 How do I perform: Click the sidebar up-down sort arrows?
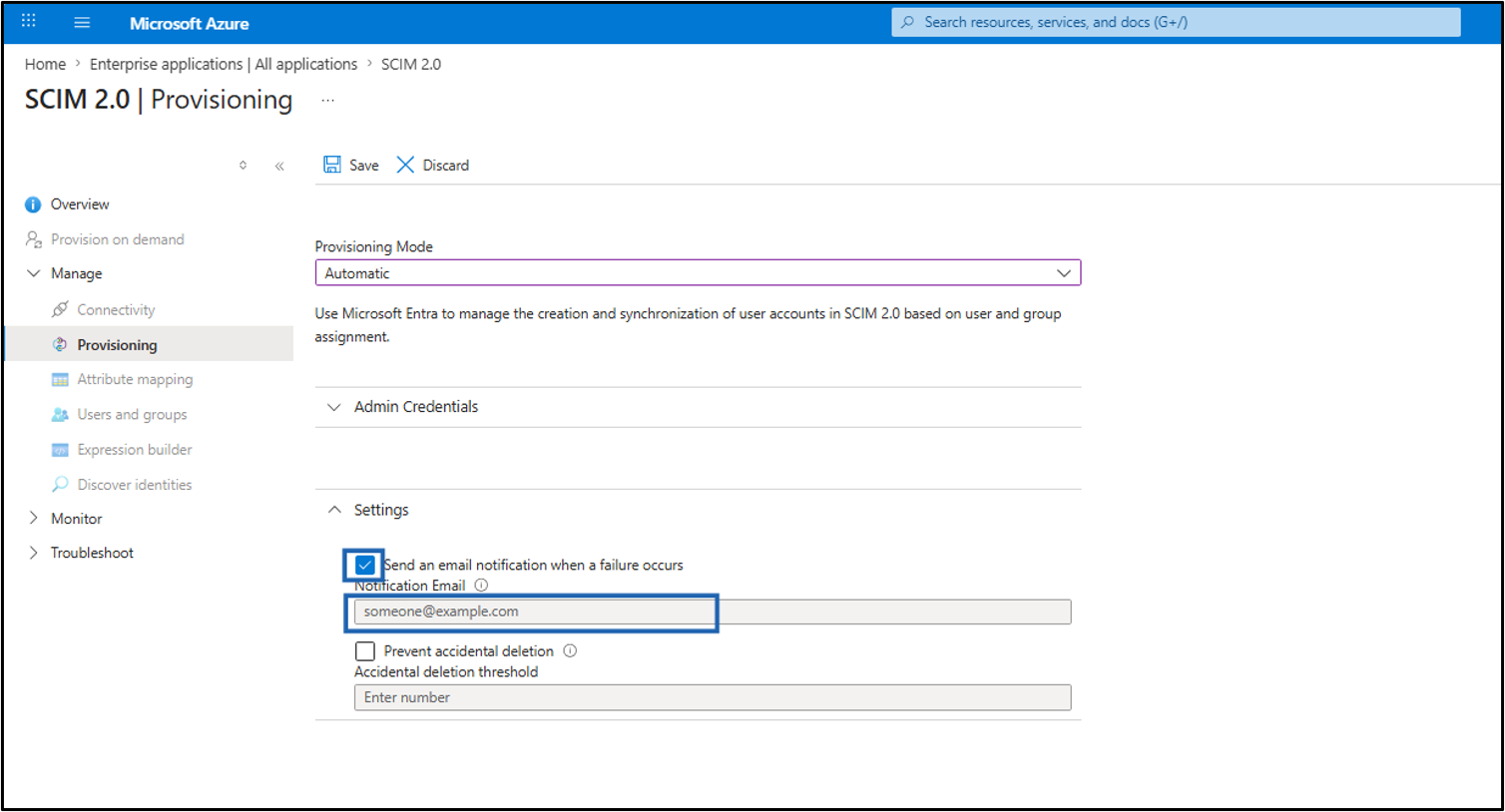click(243, 166)
